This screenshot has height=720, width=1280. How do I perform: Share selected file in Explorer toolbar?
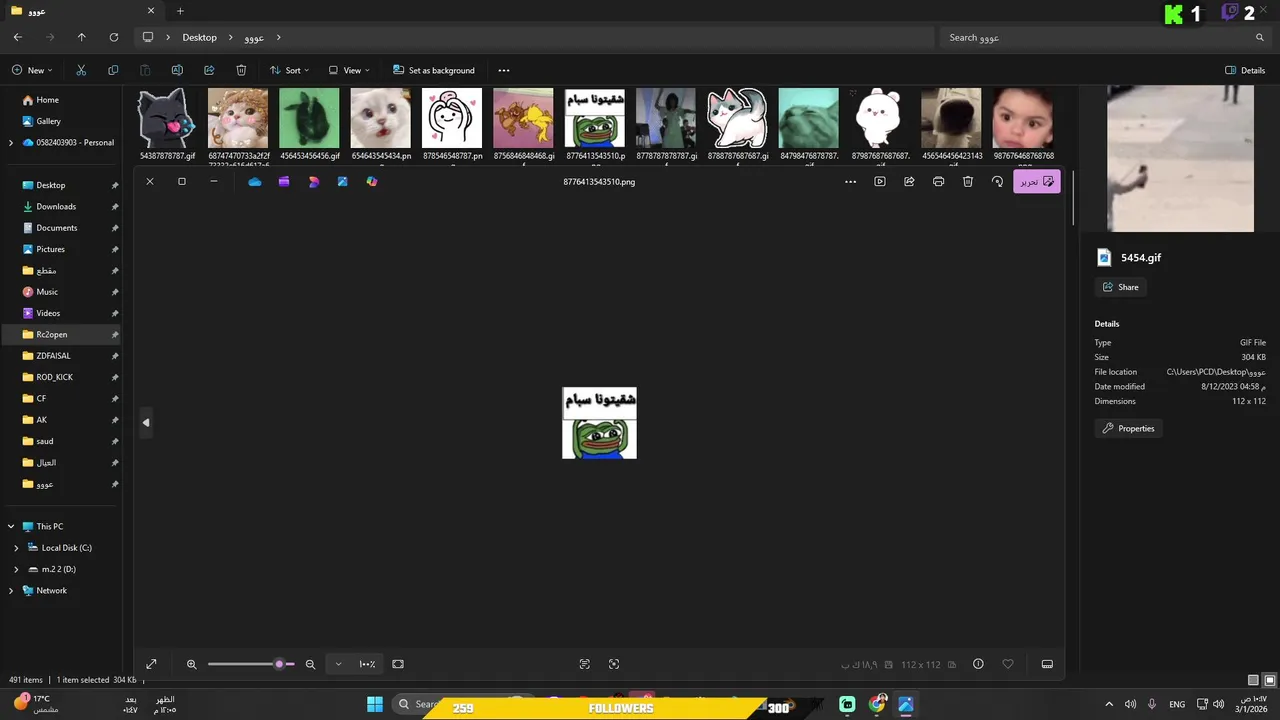[x=209, y=70]
